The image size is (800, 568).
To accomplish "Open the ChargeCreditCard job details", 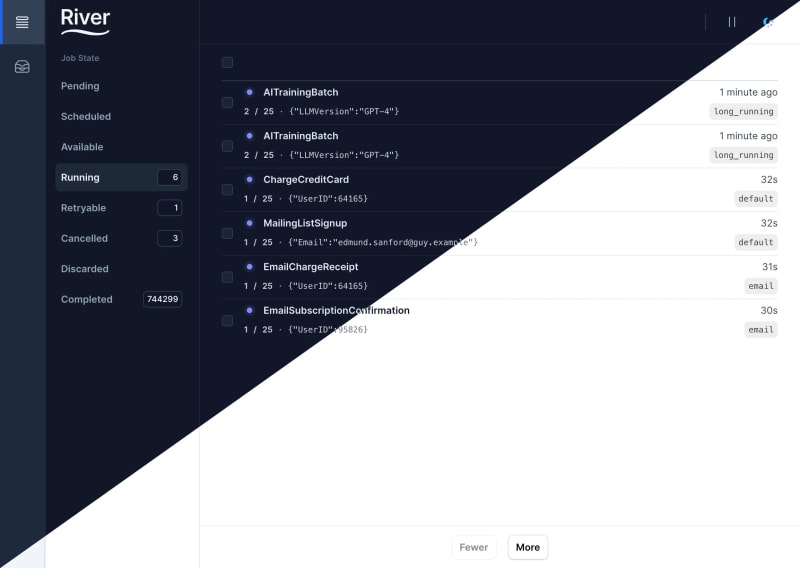I will pos(306,180).
